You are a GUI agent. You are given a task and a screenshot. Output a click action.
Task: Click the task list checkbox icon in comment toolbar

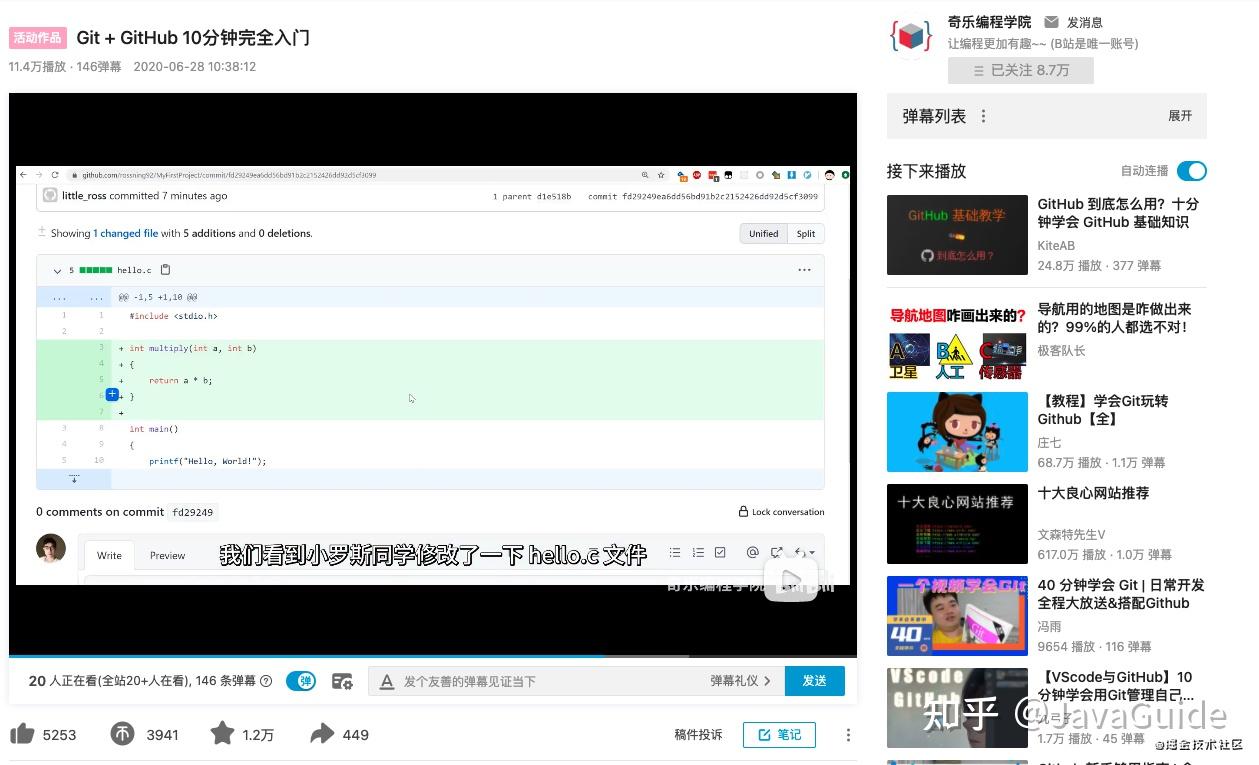720,551
